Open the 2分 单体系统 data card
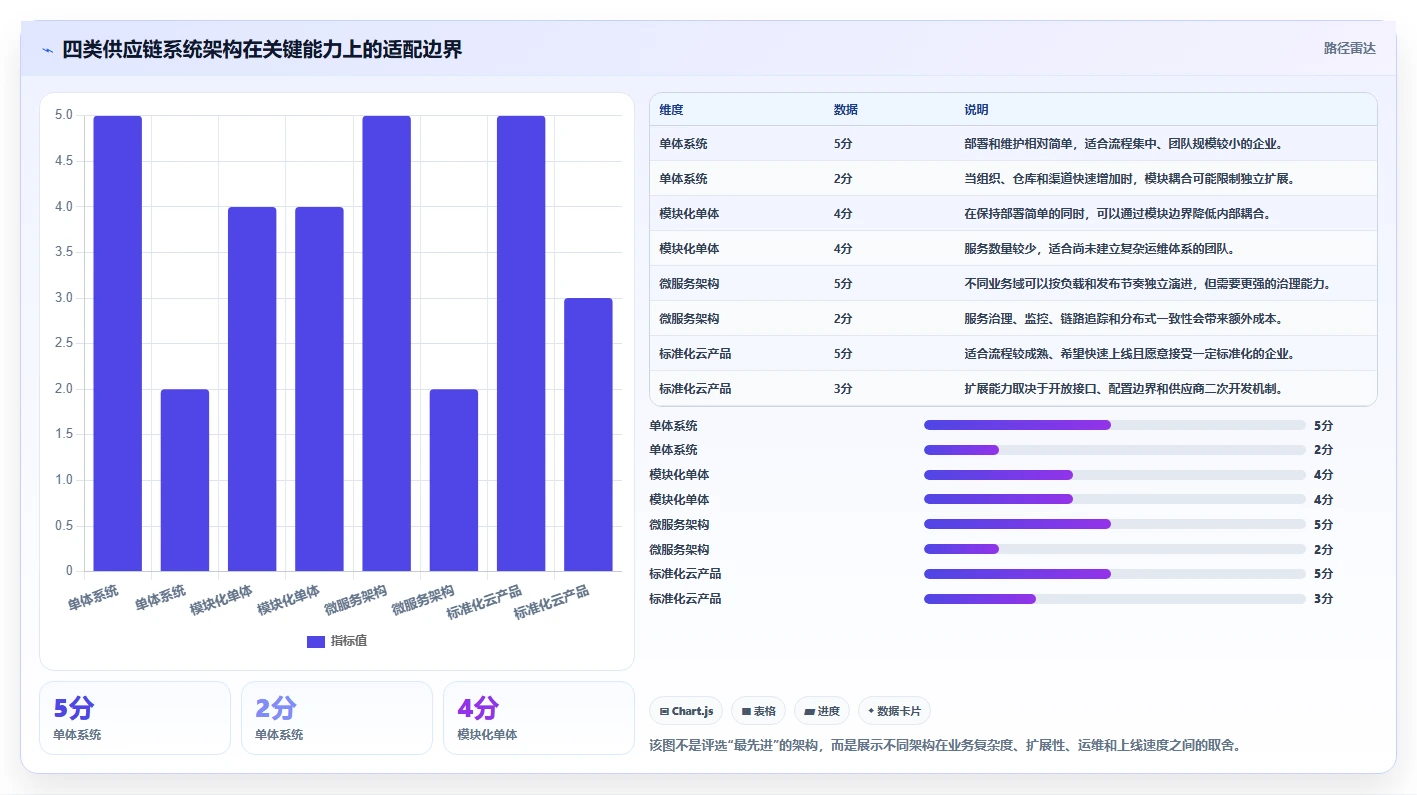This screenshot has height=795, width=1417. pyautogui.click(x=337, y=718)
